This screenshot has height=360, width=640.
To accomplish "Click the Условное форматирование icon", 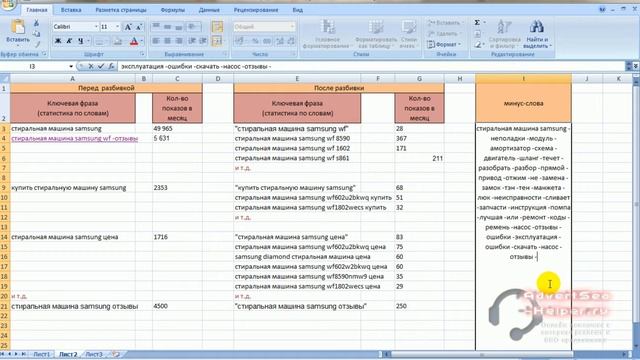I will pyautogui.click(x=327, y=27).
